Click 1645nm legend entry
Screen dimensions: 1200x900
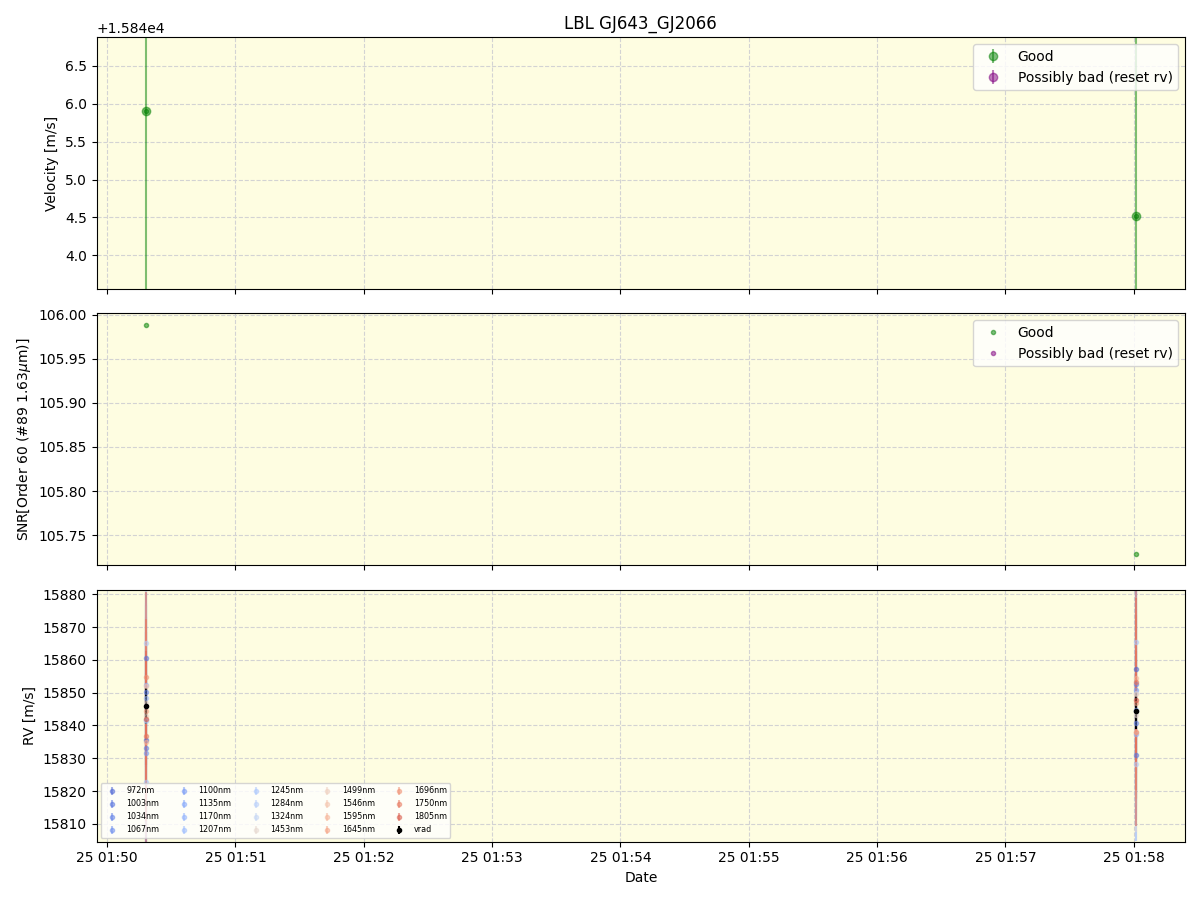point(348,829)
